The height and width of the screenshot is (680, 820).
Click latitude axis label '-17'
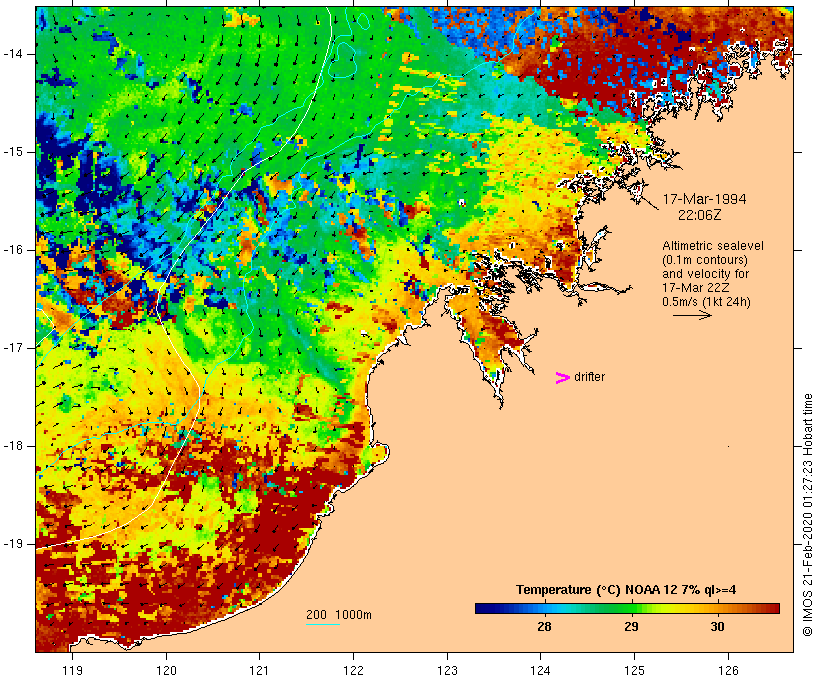12,348
